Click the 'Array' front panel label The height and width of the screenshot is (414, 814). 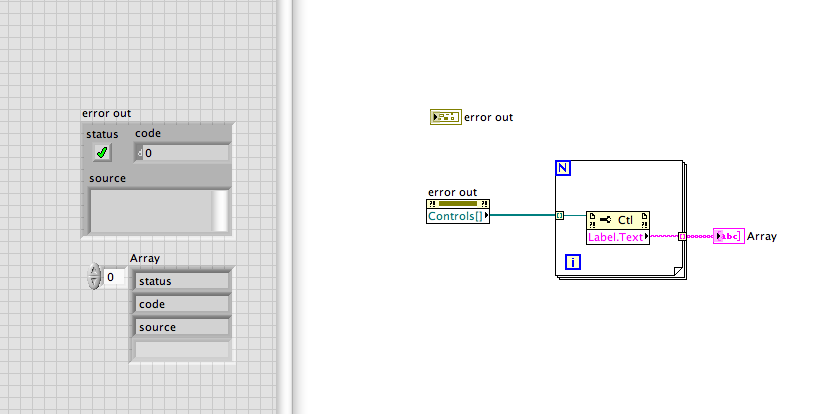pyautogui.click(x=145, y=258)
